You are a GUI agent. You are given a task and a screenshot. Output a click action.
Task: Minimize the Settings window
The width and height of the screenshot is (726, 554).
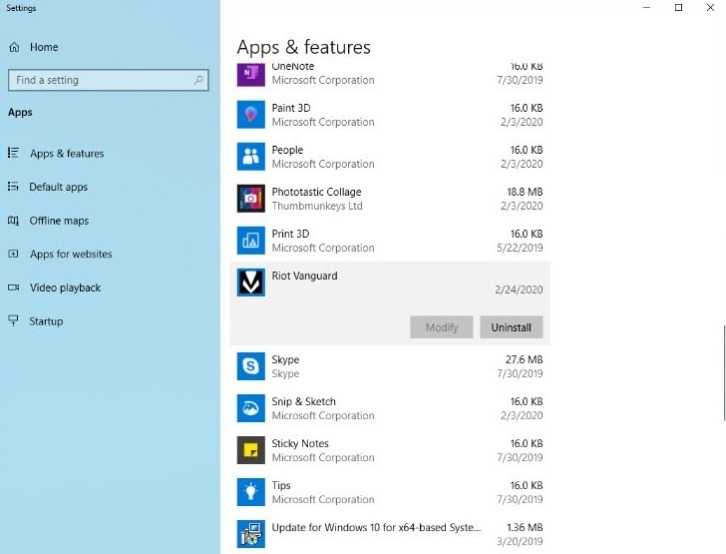tap(647, 7)
